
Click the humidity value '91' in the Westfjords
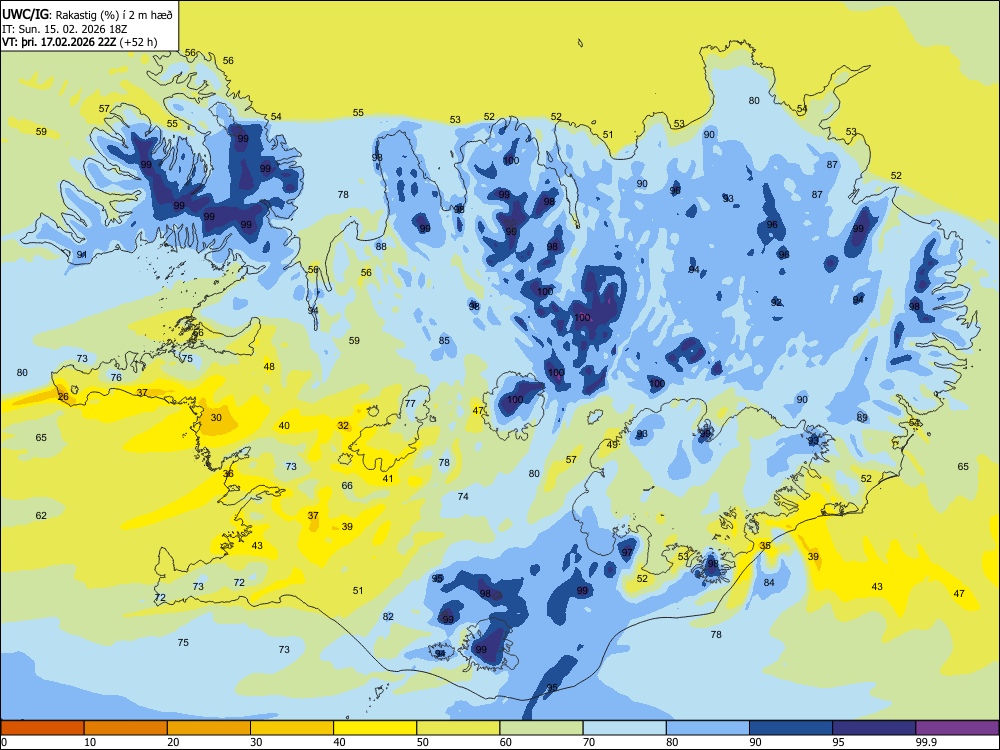coord(82,255)
